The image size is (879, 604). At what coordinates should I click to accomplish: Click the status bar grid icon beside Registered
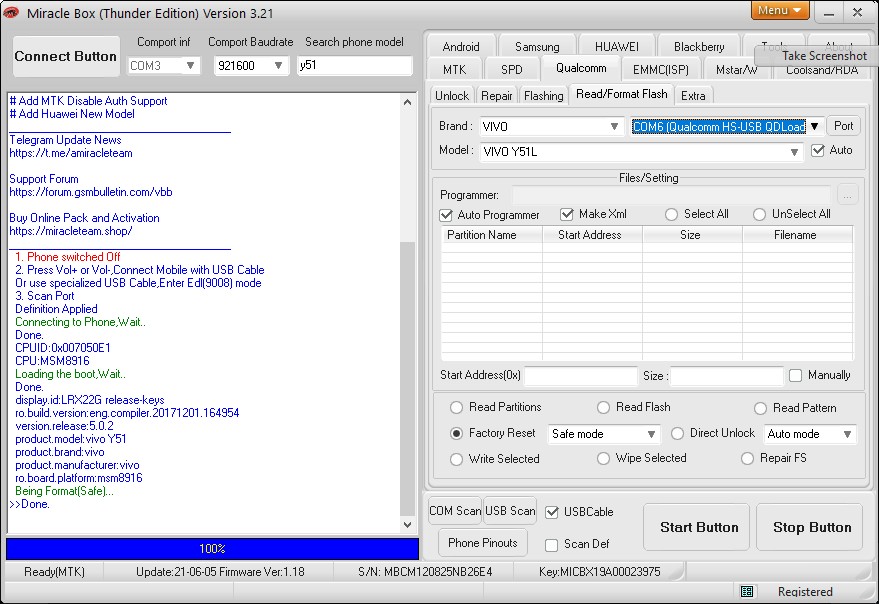pos(747,591)
